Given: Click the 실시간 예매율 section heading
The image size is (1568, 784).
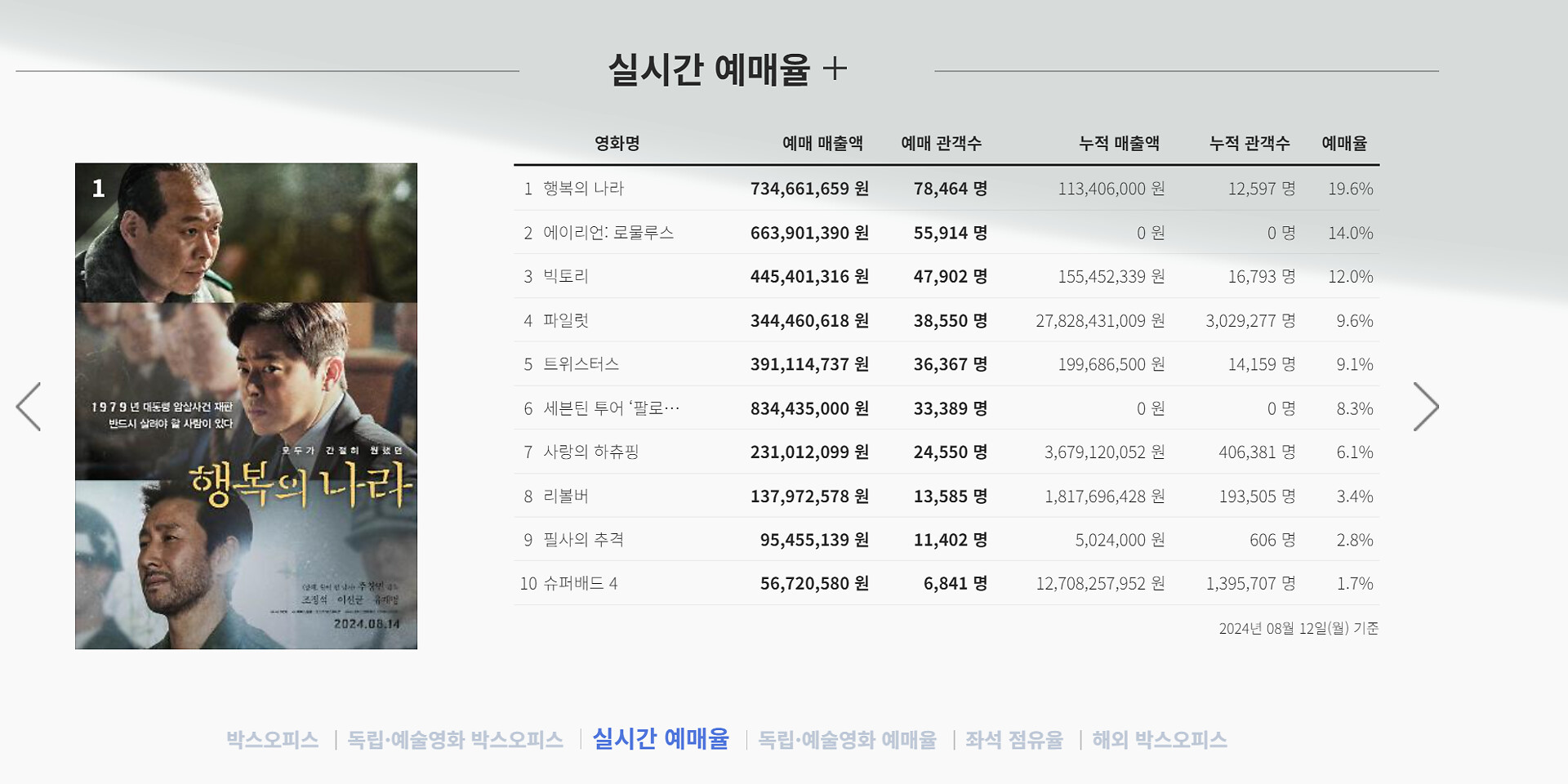Looking at the screenshot, I should click(709, 69).
